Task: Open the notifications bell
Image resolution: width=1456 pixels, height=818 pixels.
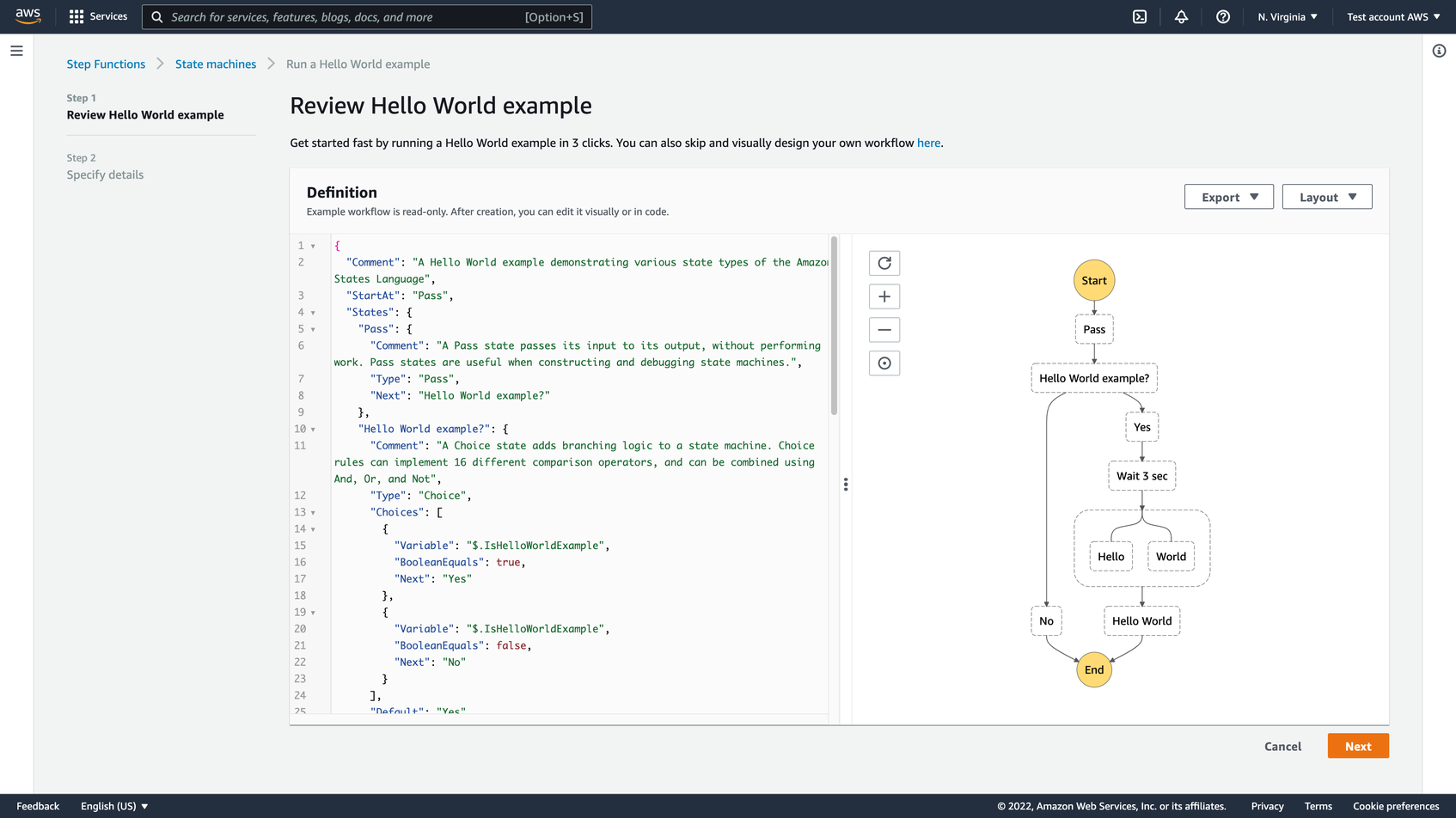Action: click(x=1181, y=16)
